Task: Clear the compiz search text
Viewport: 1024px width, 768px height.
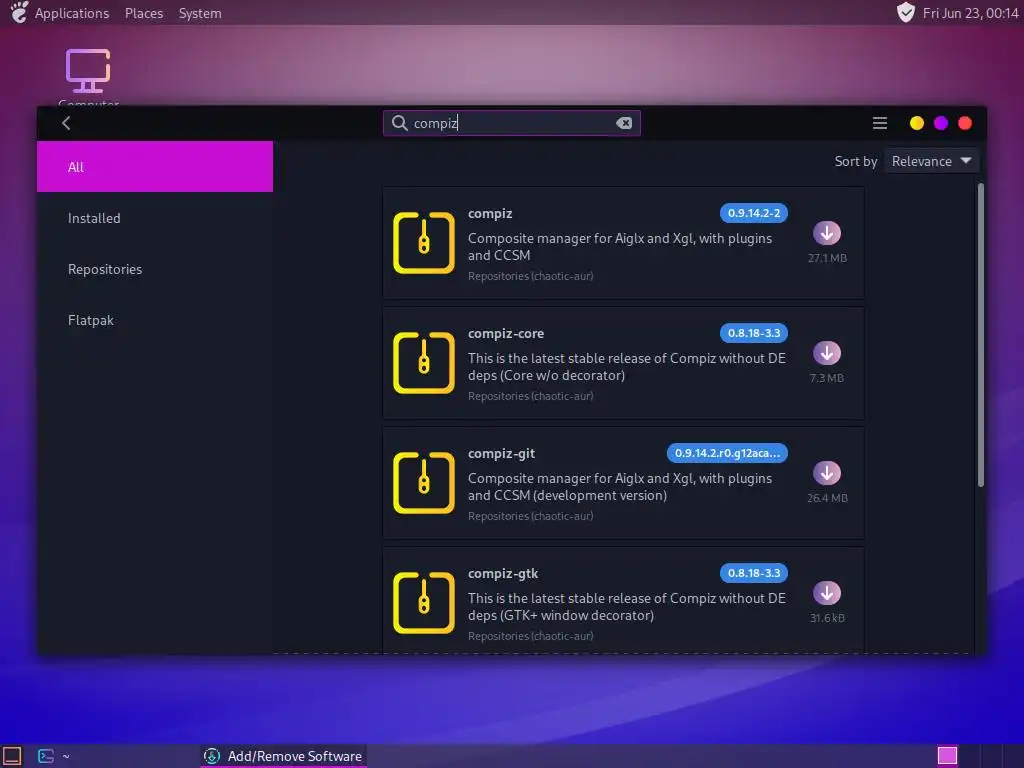Action: point(624,123)
